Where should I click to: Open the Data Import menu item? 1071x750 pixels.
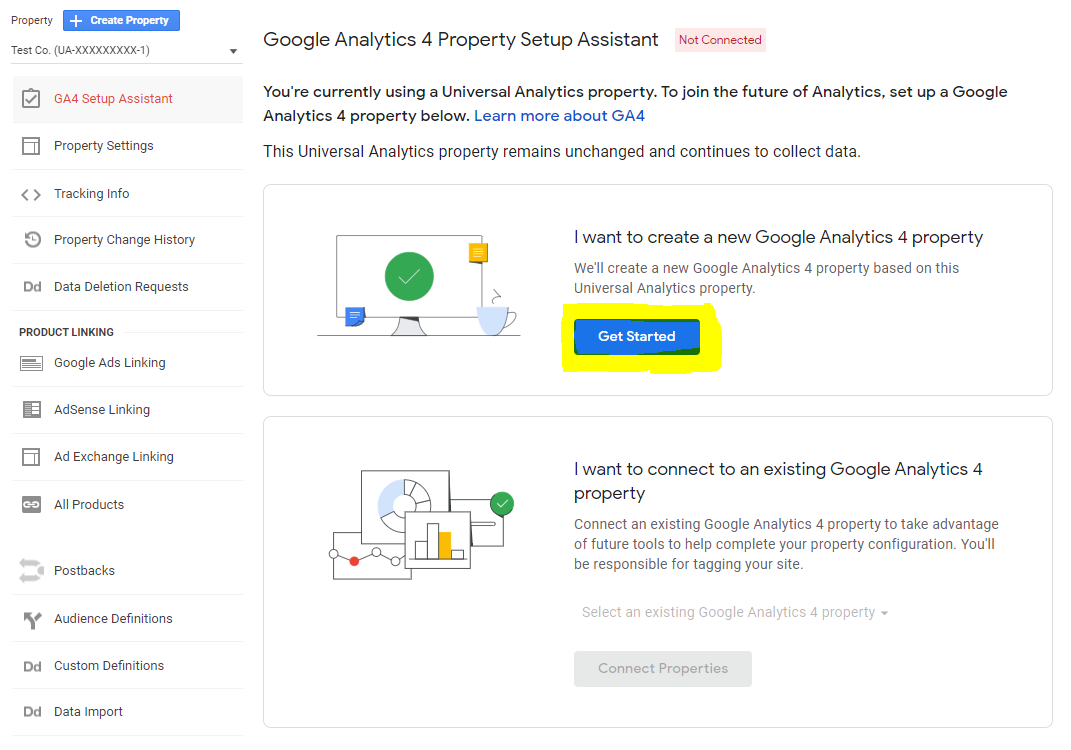click(x=88, y=712)
